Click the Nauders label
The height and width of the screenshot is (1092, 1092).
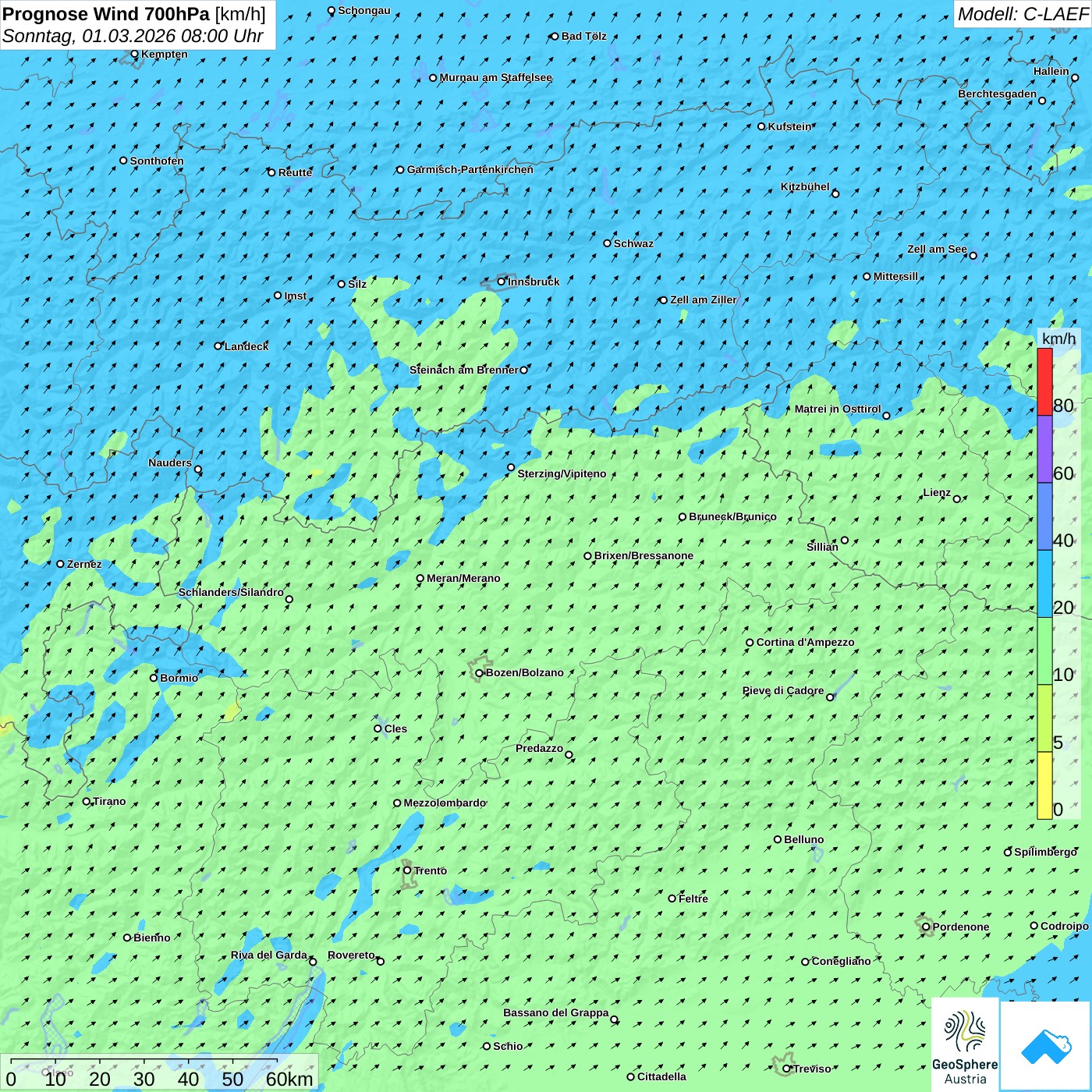click(170, 463)
